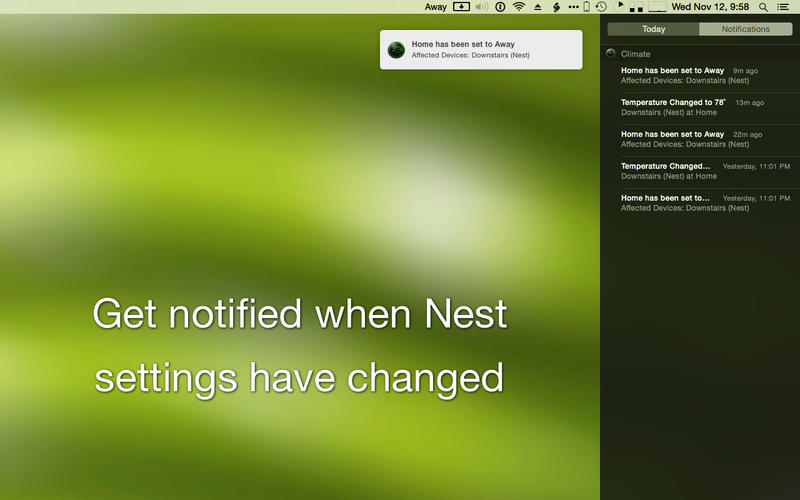This screenshot has width=800, height=500.
Task: Switch to the Notifications tab
Action: pyautogui.click(x=745, y=29)
